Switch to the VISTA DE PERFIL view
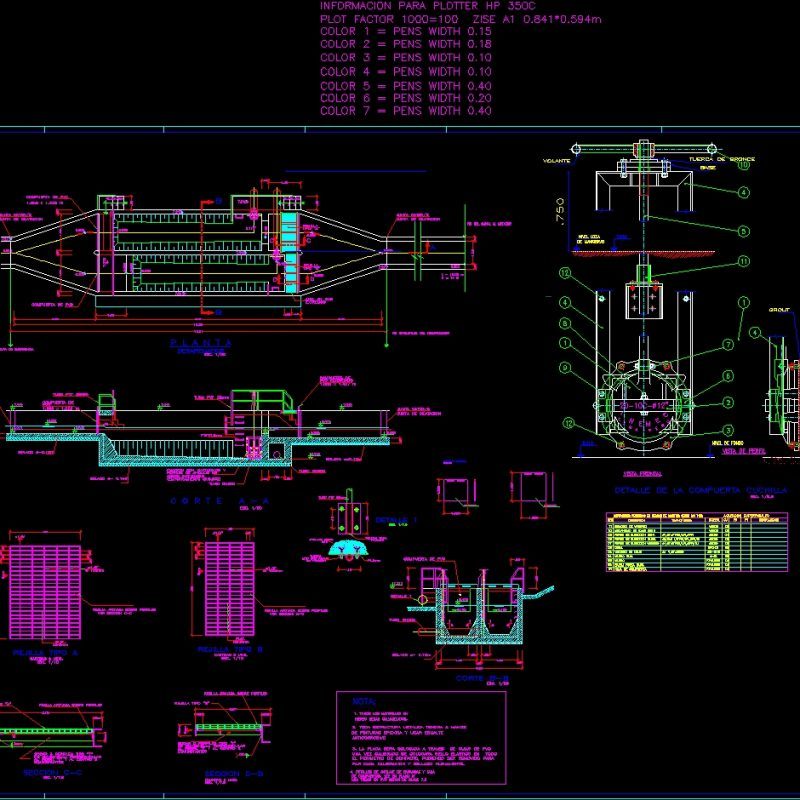This screenshot has height=800, width=800. (x=742, y=450)
